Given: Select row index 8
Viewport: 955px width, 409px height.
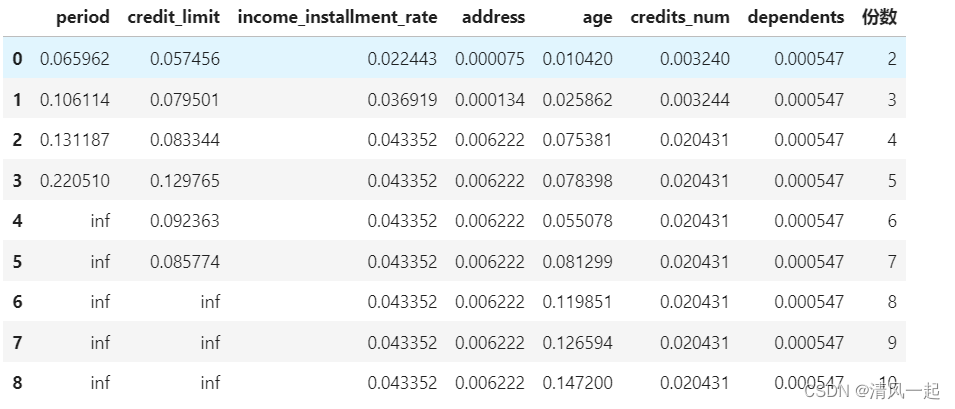Looking at the screenshot, I should pyautogui.click(x=17, y=383).
